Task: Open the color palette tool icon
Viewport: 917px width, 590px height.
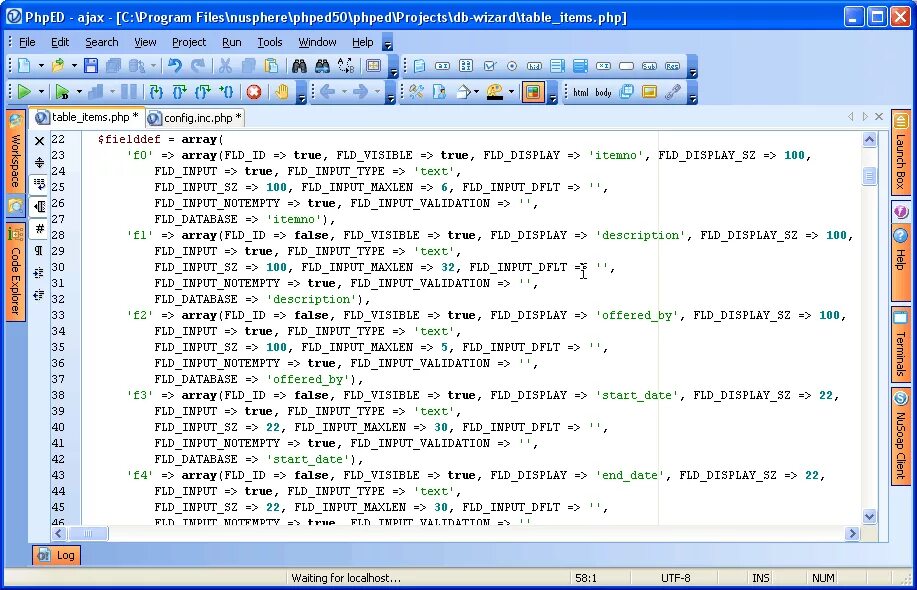Action: tap(495, 92)
